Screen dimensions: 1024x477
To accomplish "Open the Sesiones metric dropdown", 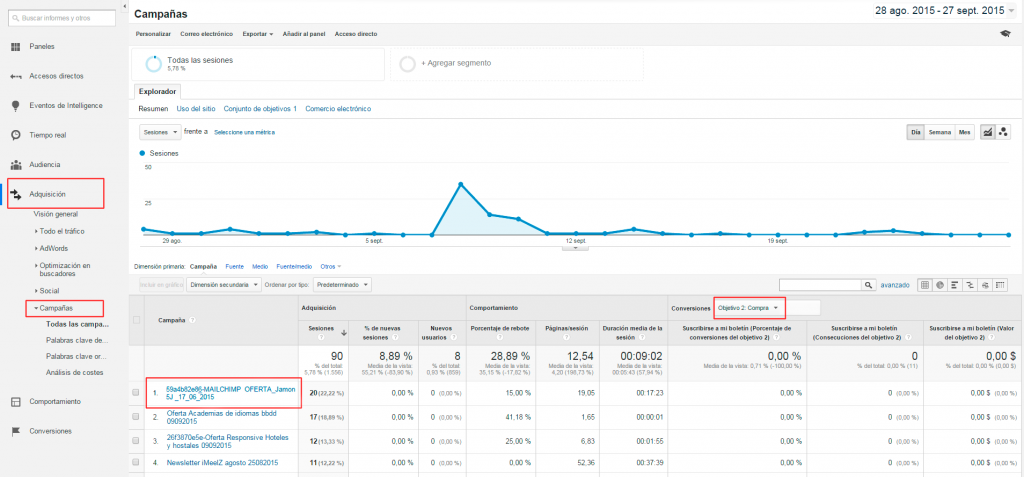I will (160, 132).
